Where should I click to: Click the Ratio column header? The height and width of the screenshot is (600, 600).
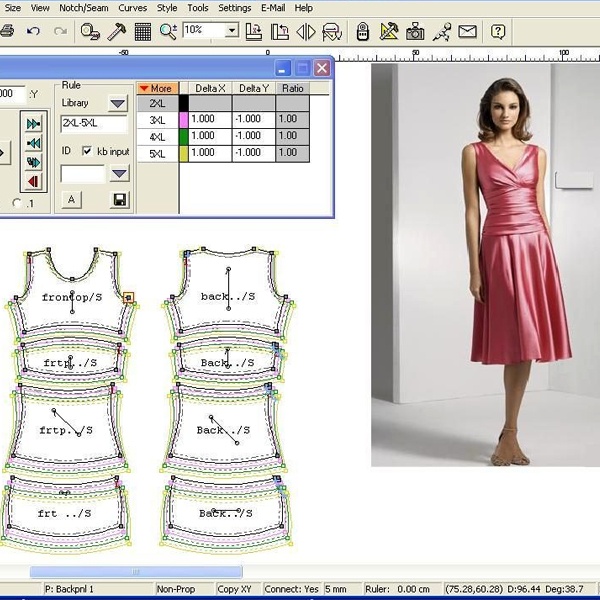[x=292, y=88]
